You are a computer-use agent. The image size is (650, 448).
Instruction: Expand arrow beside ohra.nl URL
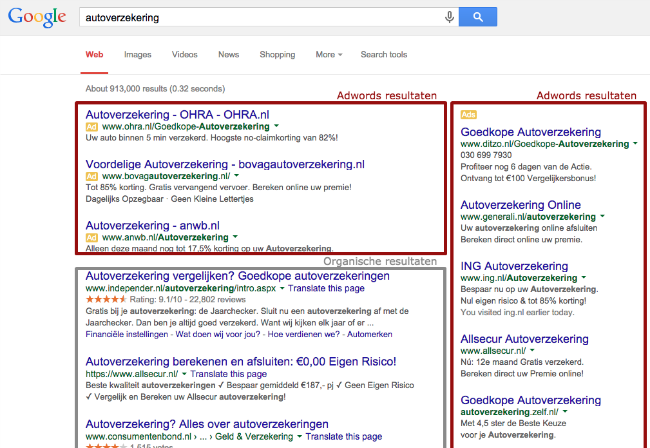[276, 126]
